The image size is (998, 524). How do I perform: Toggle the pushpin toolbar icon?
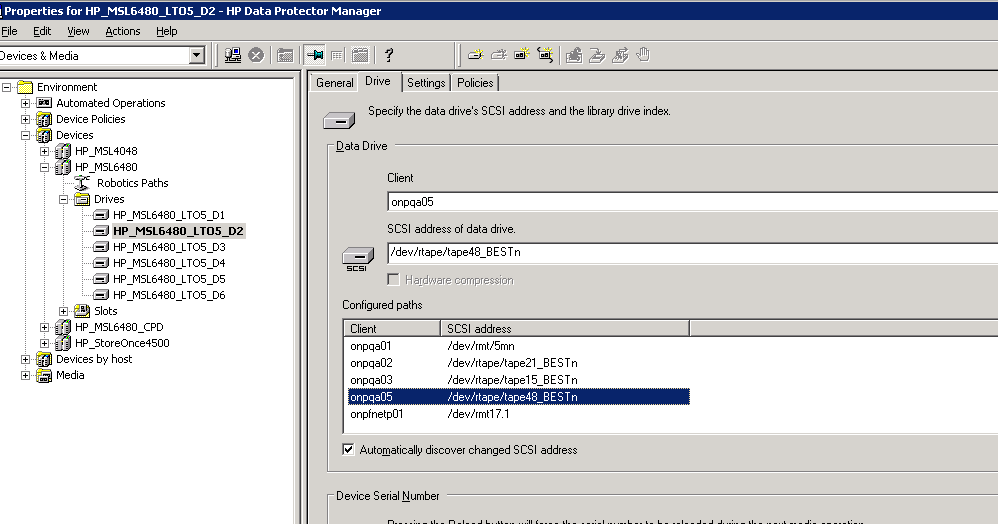pyautogui.click(x=314, y=55)
